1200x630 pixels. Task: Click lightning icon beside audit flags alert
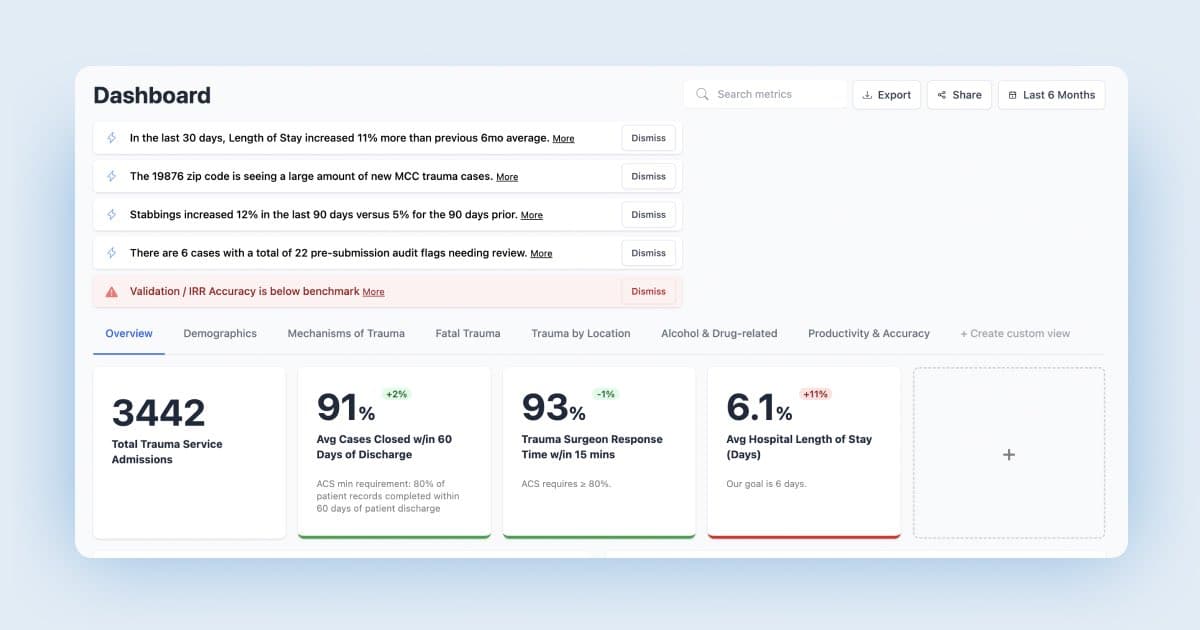point(112,253)
